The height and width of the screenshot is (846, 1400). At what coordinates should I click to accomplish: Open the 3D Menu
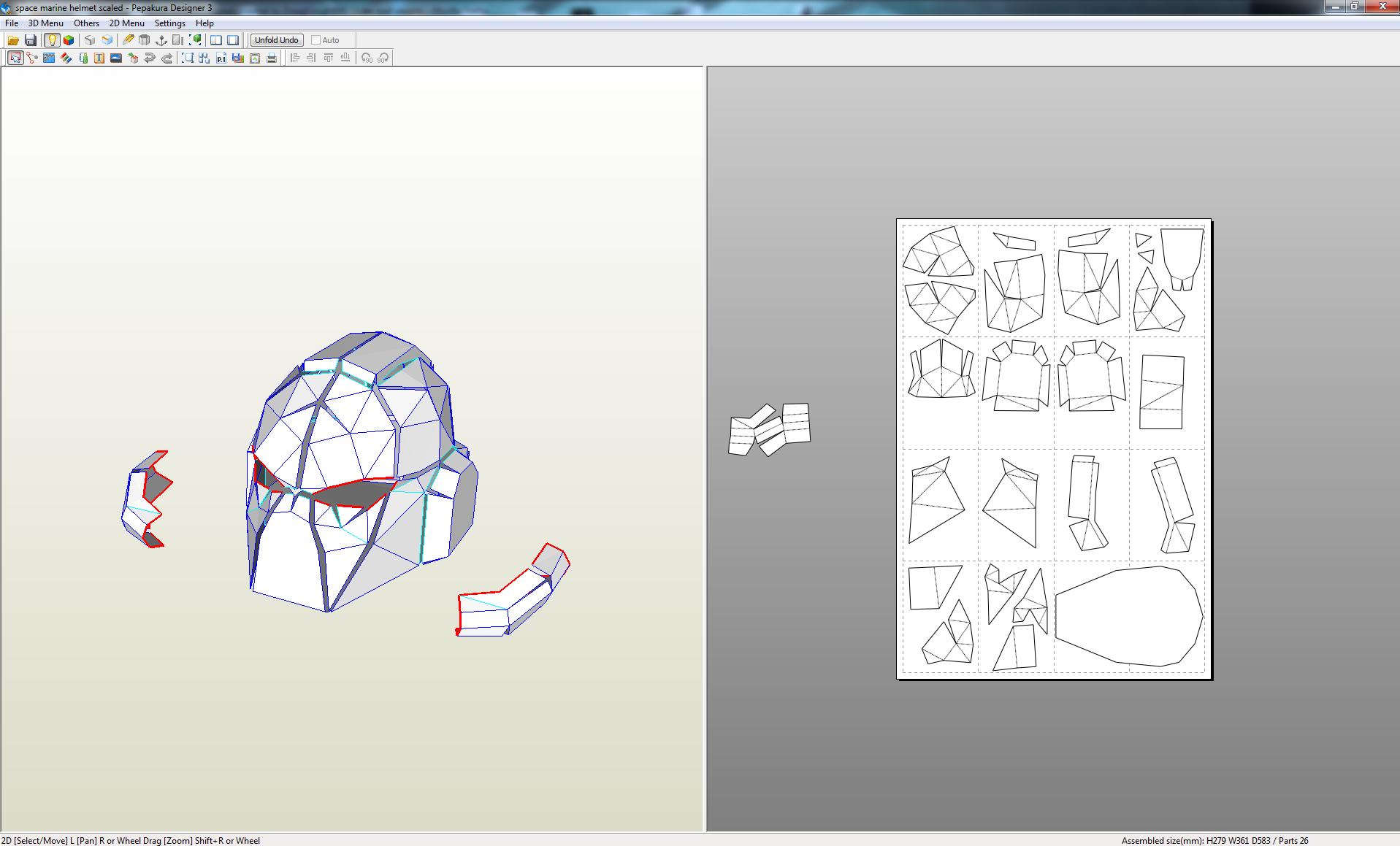pyautogui.click(x=46, y=23)
